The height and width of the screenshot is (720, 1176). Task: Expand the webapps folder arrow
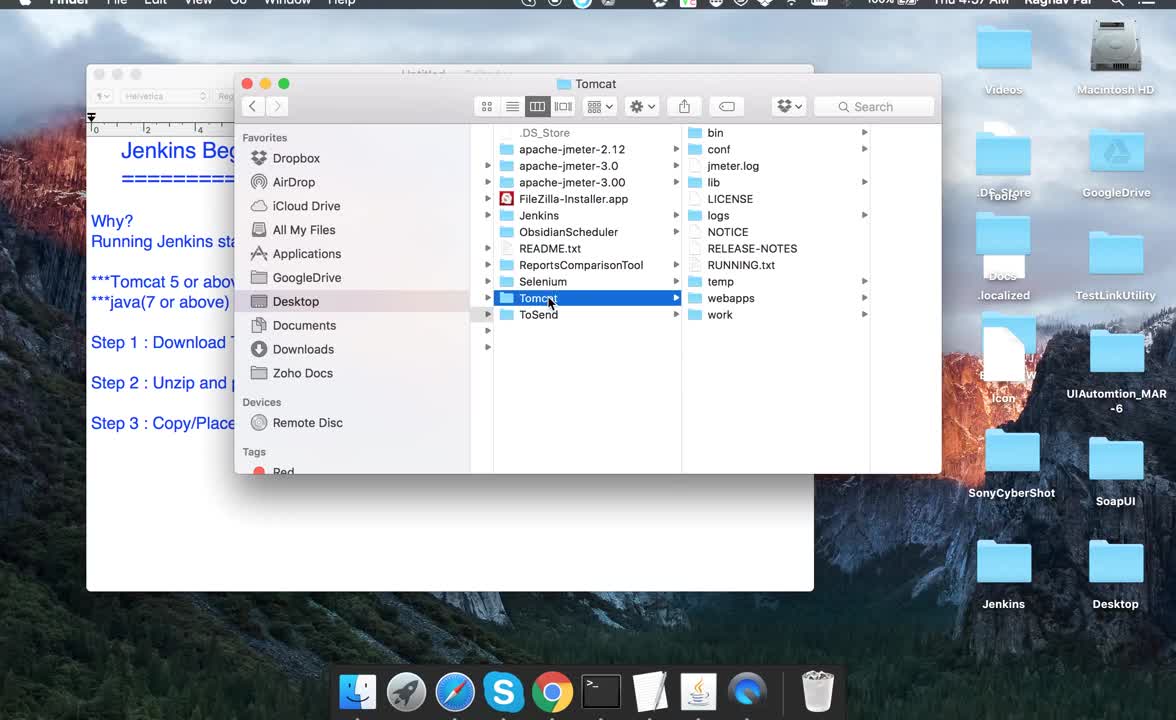click(865, 298)
